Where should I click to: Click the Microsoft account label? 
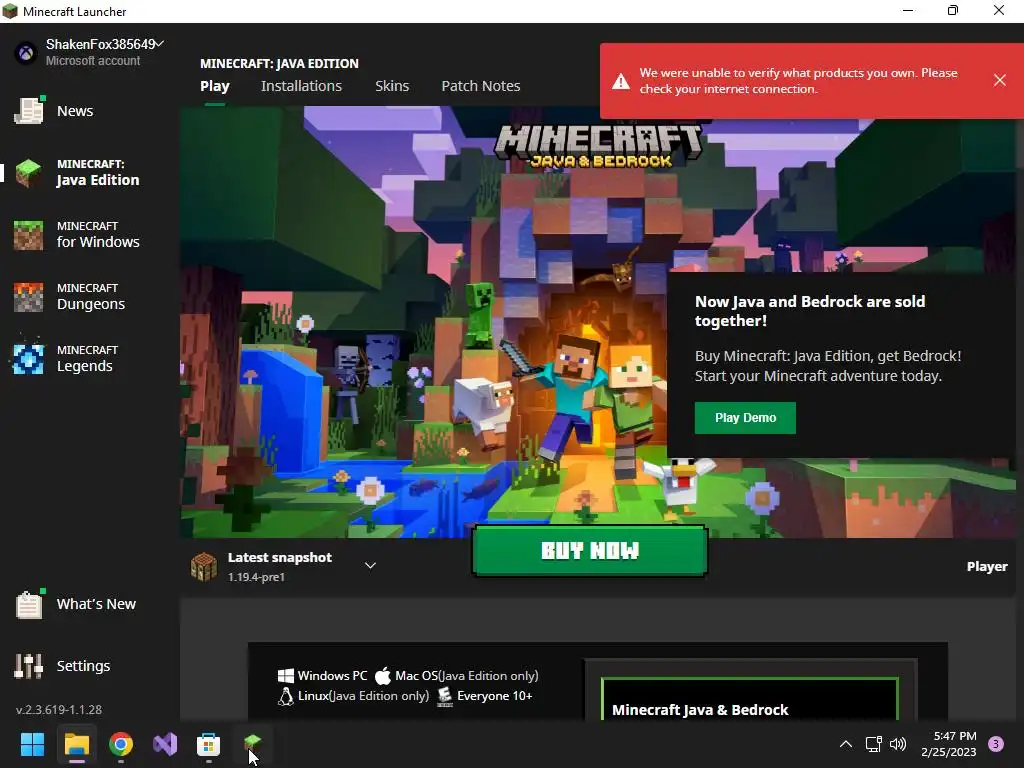tap(93, 61)
